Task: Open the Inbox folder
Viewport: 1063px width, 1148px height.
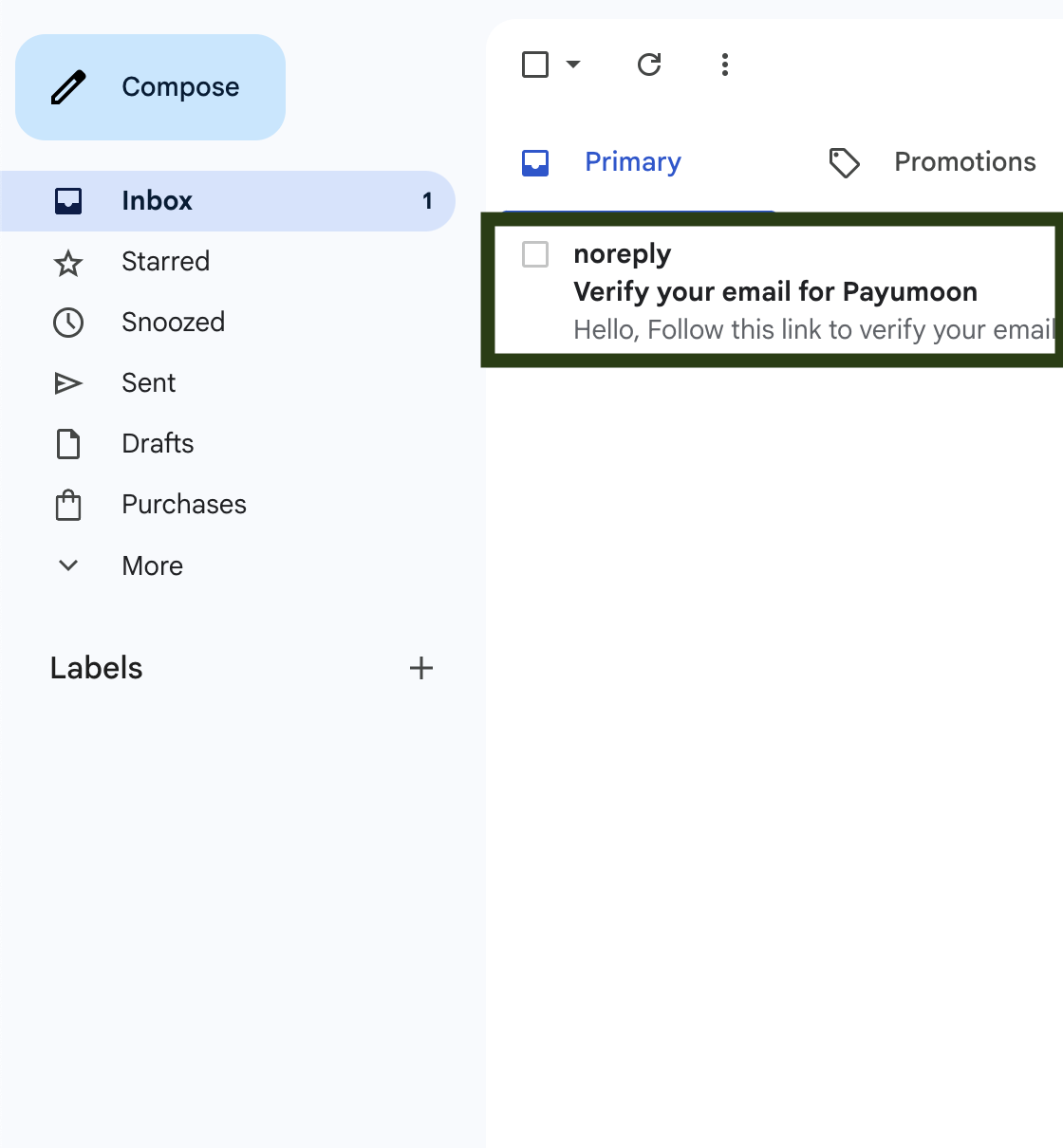Action: (x=158, y=201)
